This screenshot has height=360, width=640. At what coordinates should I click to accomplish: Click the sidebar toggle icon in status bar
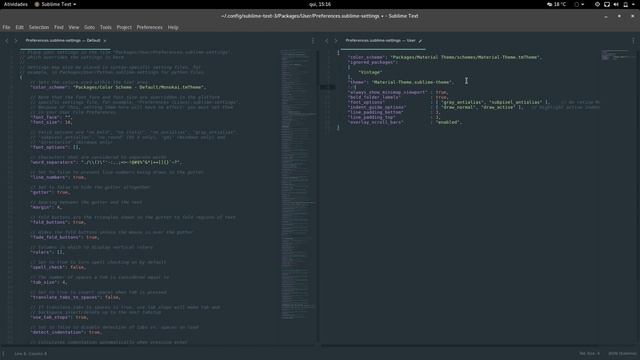[x=4, y=353]
